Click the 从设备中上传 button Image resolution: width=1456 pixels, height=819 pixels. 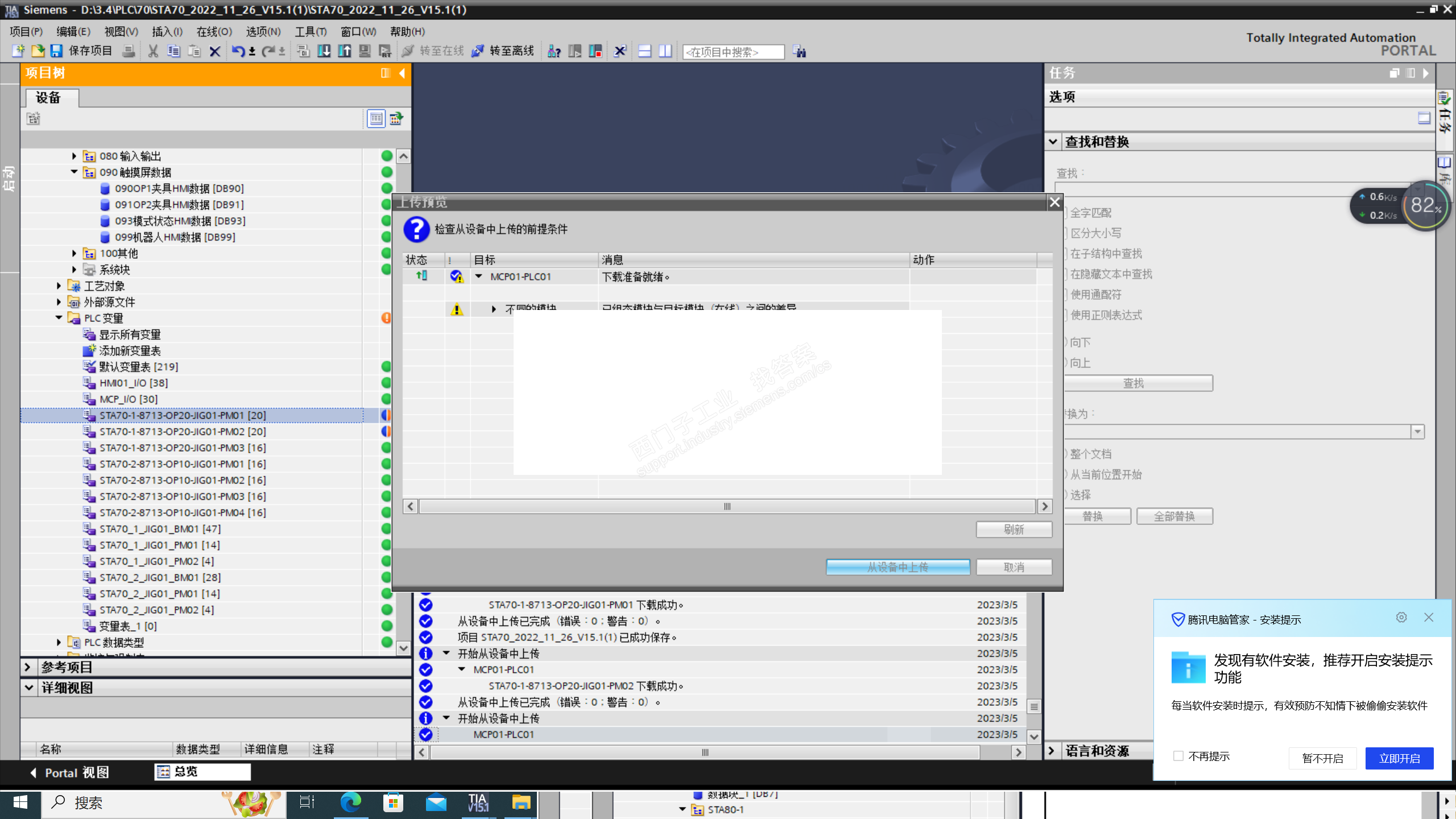[897, 567]
